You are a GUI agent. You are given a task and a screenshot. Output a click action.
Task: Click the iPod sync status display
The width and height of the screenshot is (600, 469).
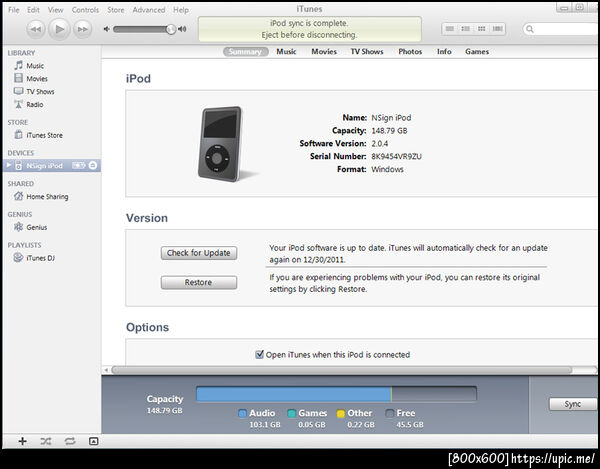pos(310,29)
